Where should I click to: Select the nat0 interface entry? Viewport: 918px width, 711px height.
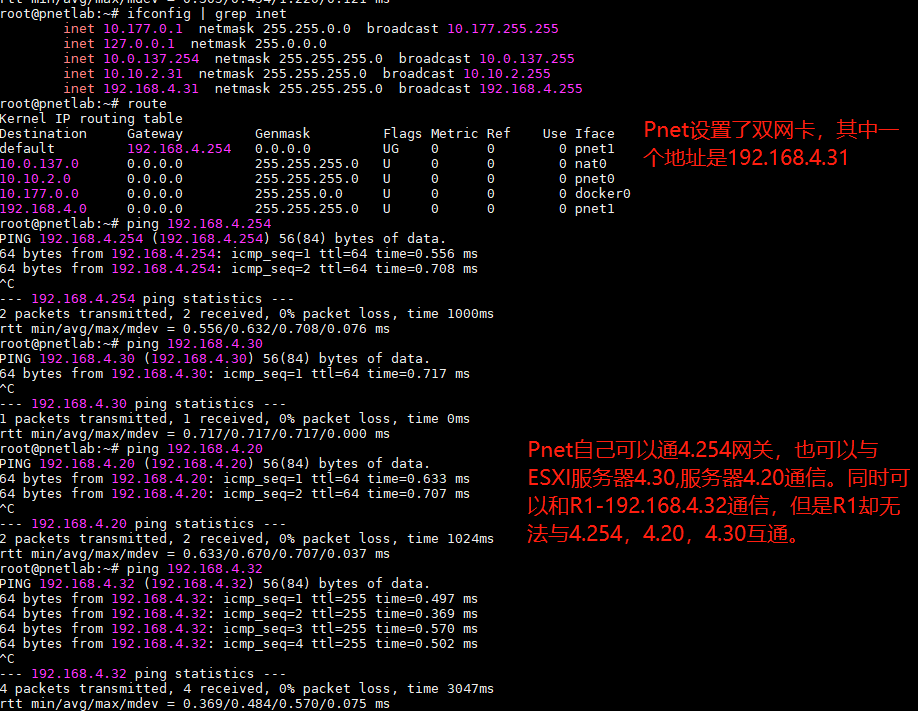point(591,164)
